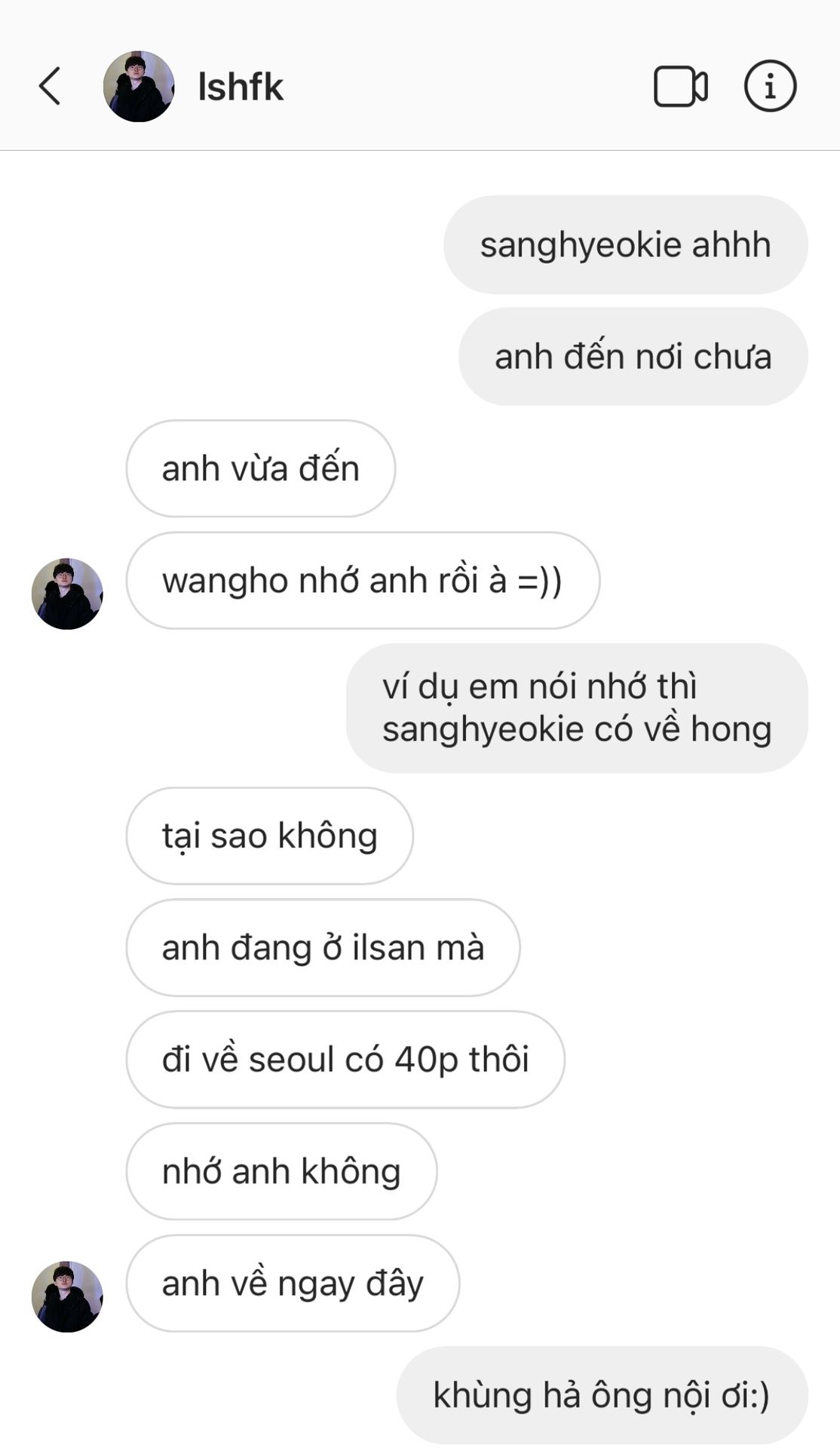Screen dimensions: 840x1448
Task: Tap the 'wangho nhớ anh rồi à =))' message
Action: point(363,581)
